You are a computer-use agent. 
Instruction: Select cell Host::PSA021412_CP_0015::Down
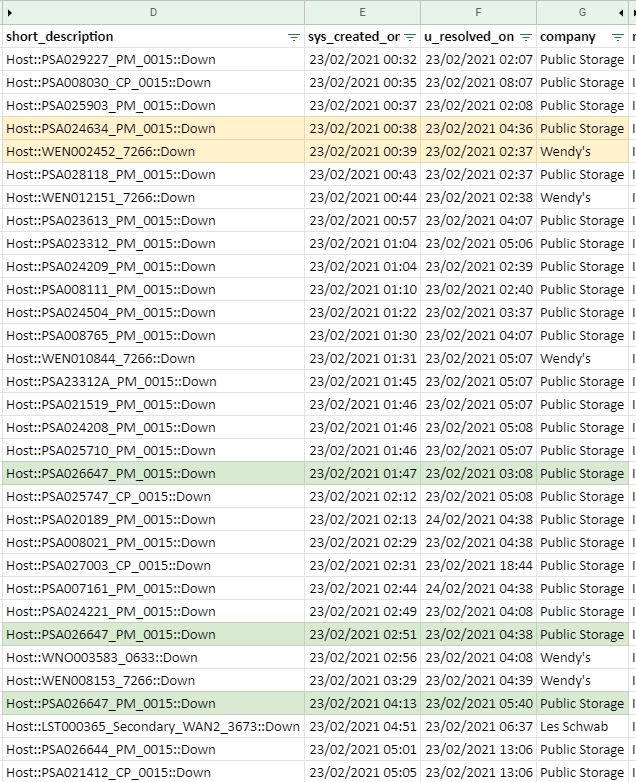click(154, 772)
